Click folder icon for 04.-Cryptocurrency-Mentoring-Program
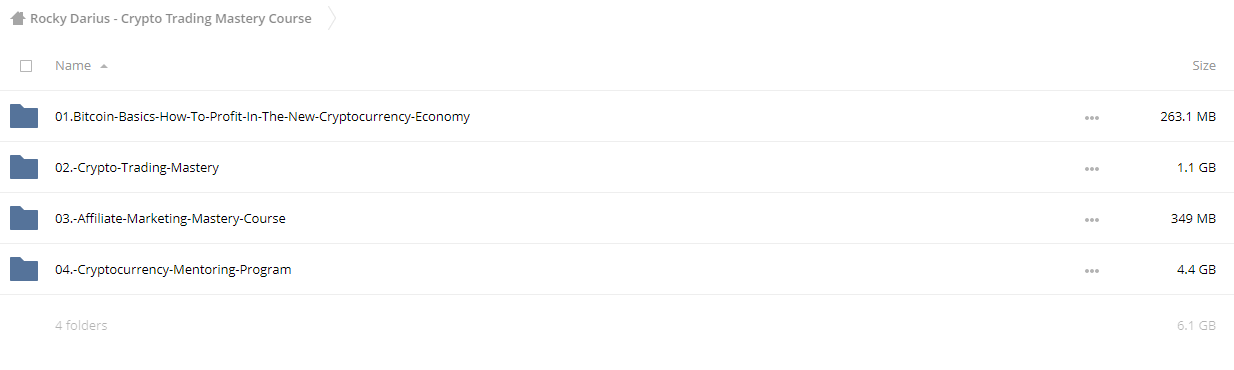Image resolution: width=1234 pixels, height=370 pixels. (24, 269)
